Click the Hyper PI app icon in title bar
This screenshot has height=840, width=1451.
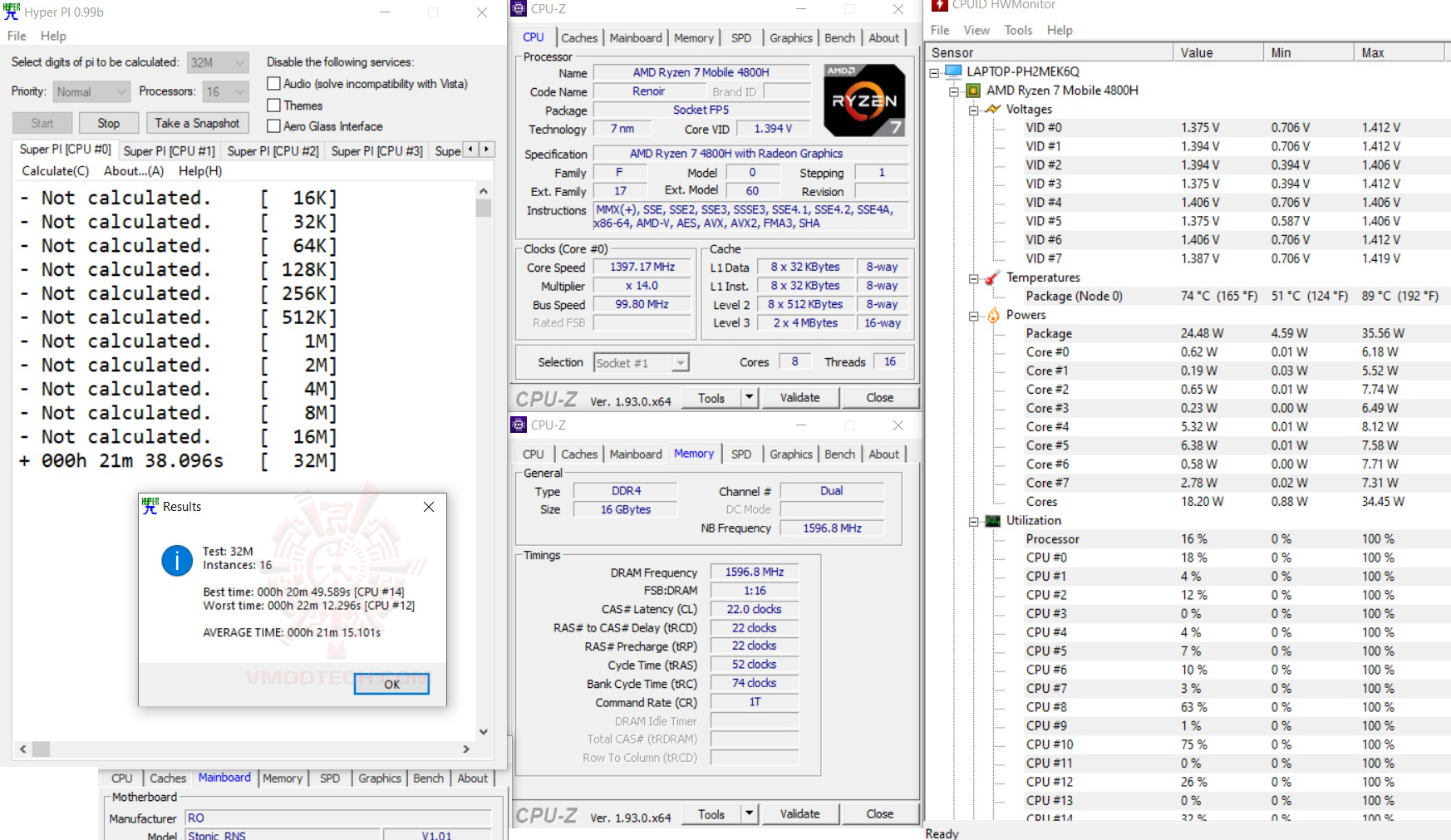coord(12,12)
